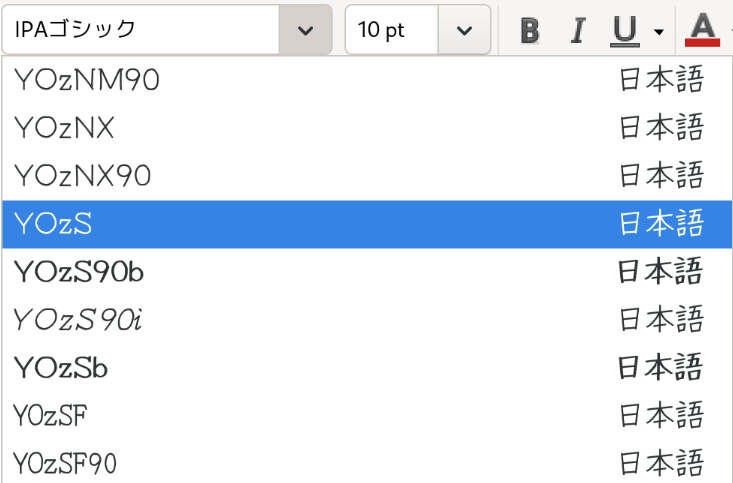733x483 pixels.
Task: Select the YOzSF90 font
Action: [66, 464]
